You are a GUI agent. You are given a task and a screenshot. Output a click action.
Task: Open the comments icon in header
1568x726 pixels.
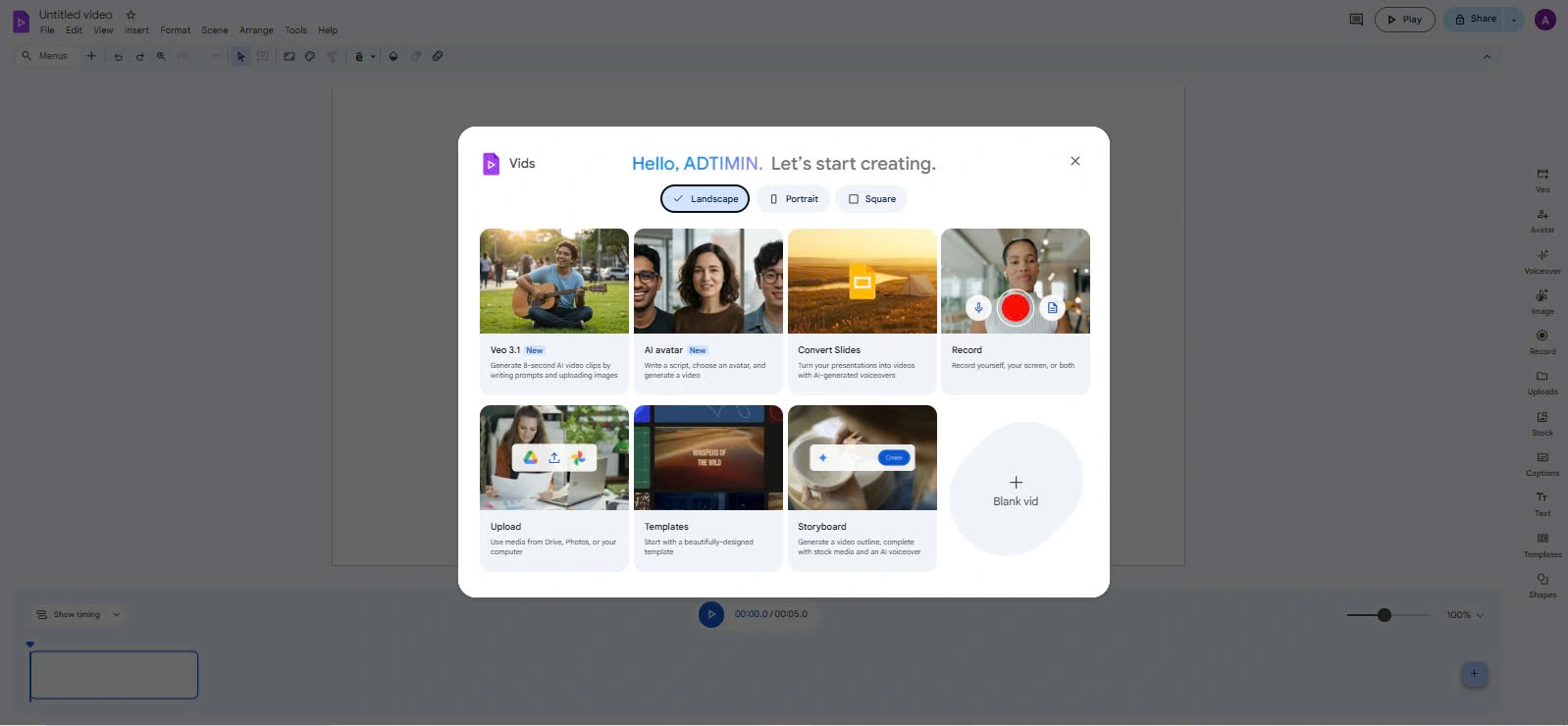[1356, 20]
